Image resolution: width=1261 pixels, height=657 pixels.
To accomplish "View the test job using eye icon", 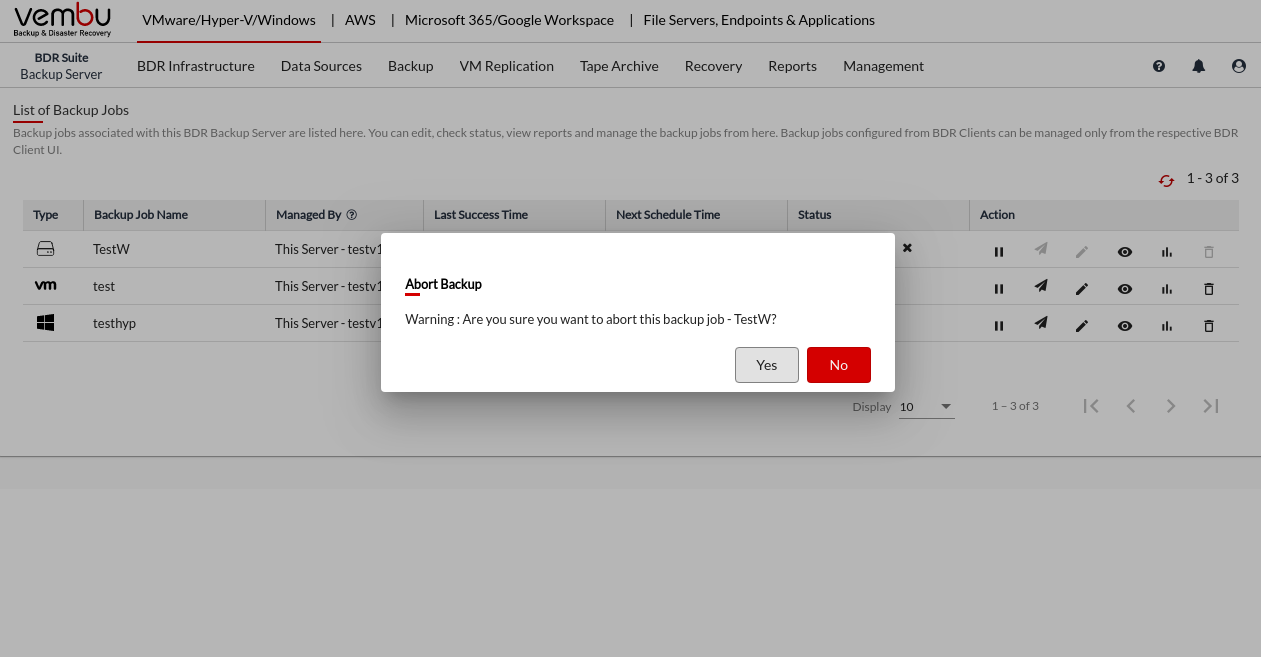I will [1124, 289].
